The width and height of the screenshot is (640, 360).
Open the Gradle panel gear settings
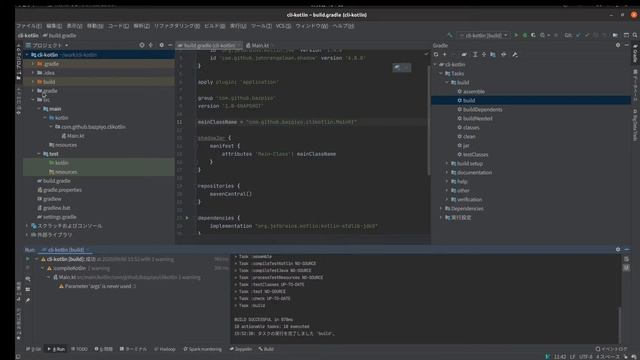tap(618, 45)
